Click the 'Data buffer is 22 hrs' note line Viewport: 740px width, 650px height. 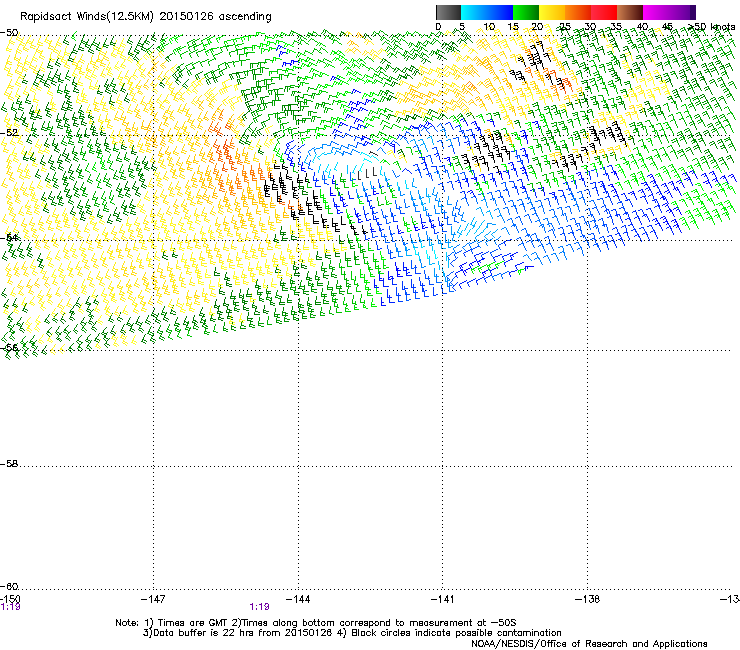[352, 633]
